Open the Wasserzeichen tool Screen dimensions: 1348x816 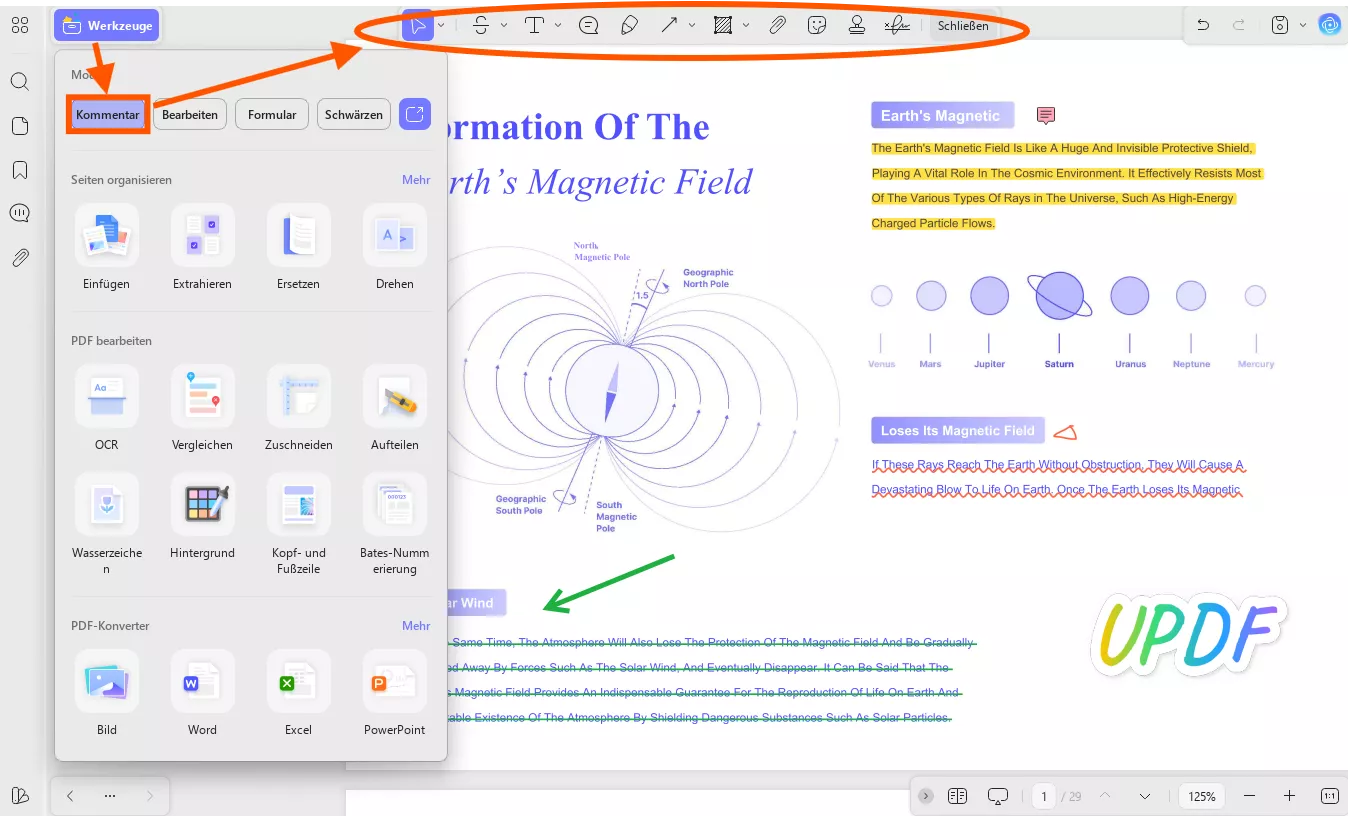[x=107, y=525]
